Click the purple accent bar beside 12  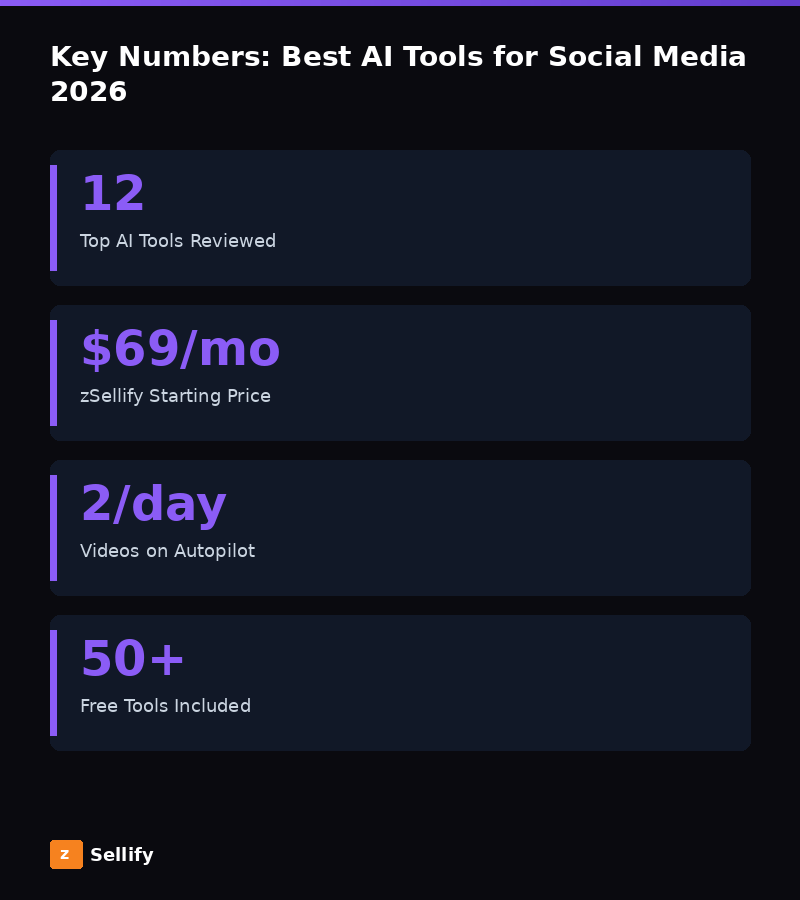tap(54, 218)
